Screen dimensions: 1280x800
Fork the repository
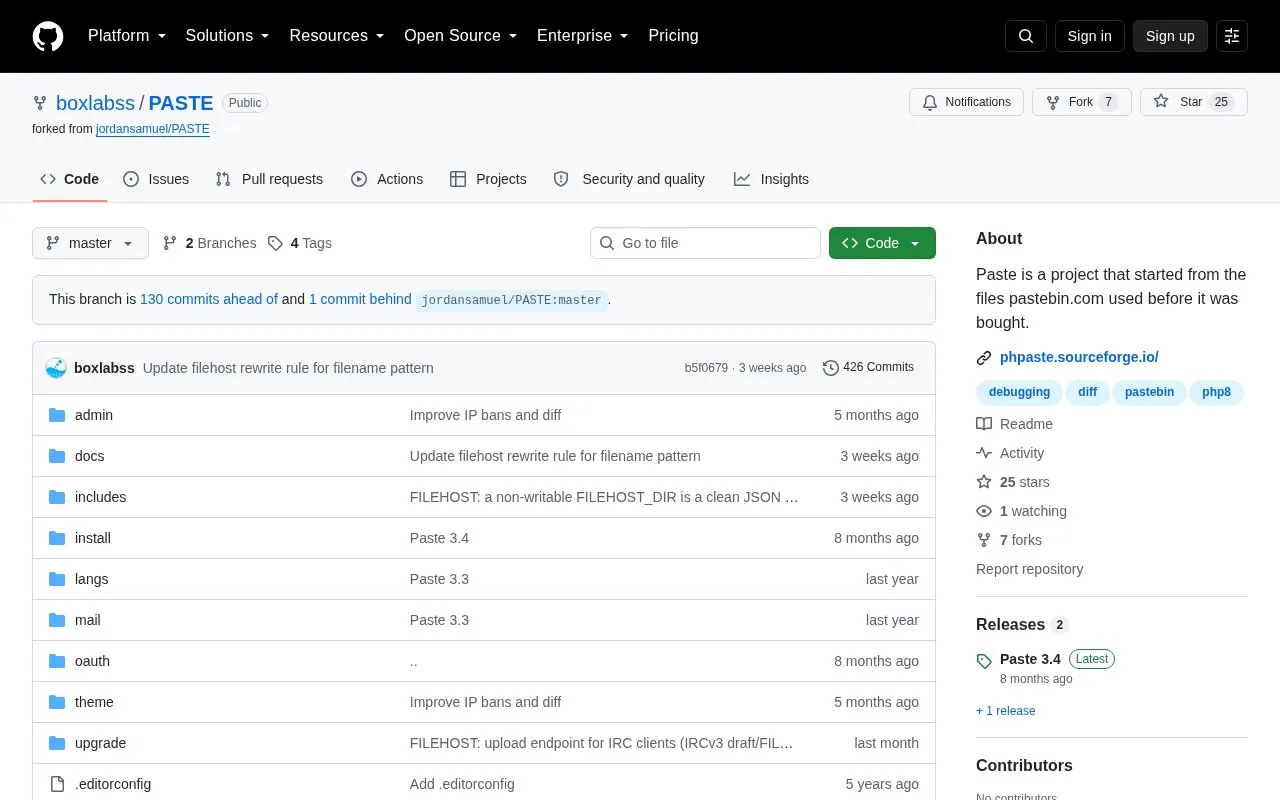(1082, 102)
